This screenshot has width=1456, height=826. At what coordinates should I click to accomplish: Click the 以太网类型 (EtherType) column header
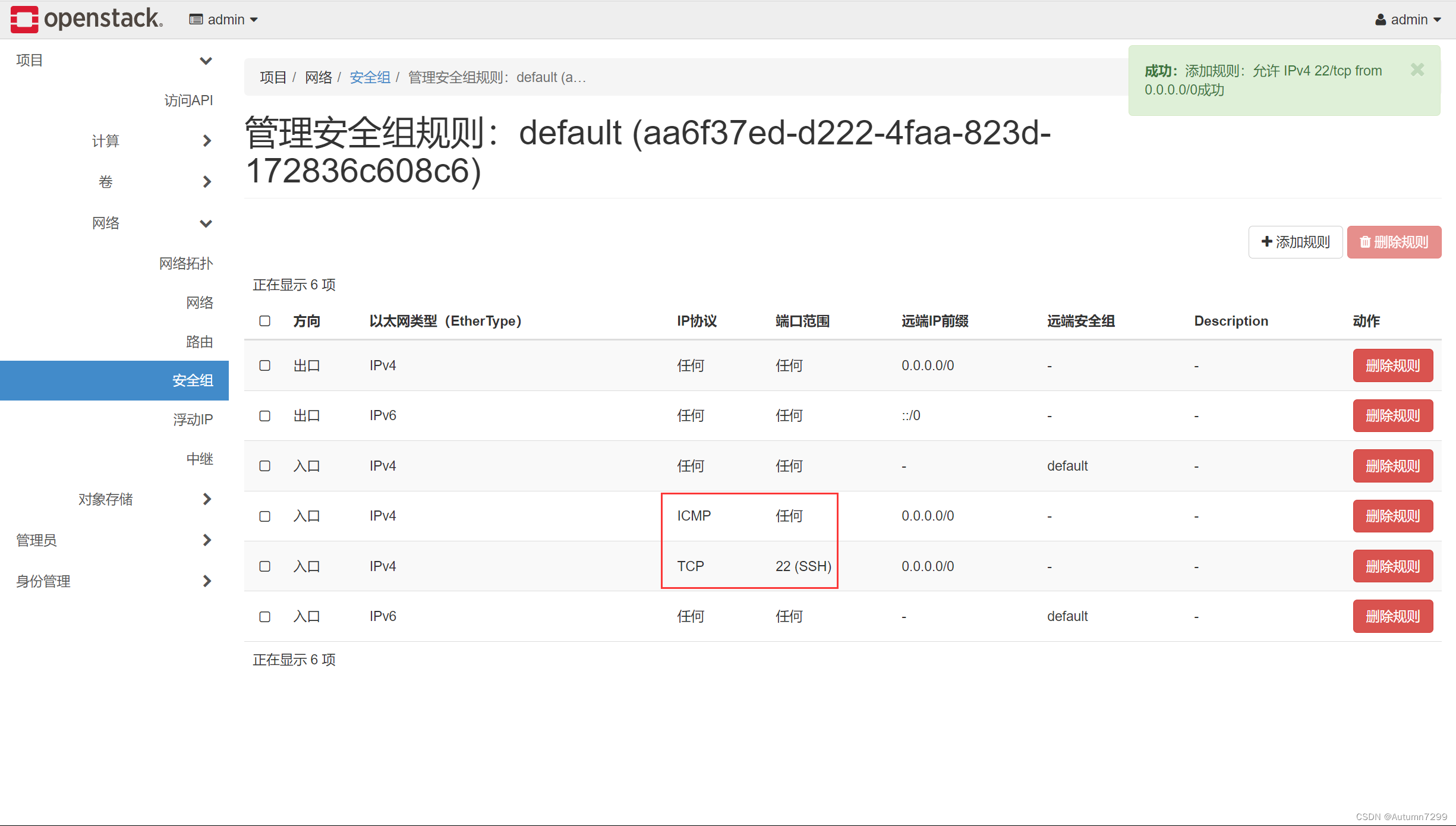(x=445, y=321)
